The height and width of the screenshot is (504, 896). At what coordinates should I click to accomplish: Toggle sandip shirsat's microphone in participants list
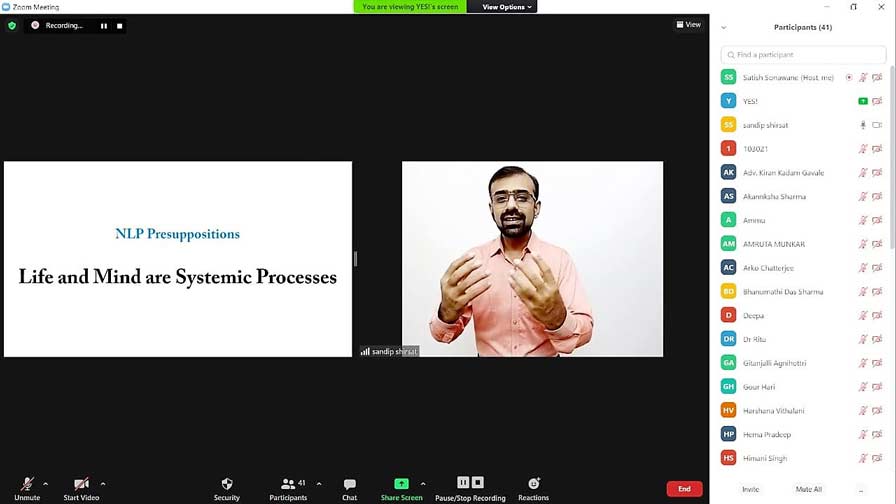862,125
